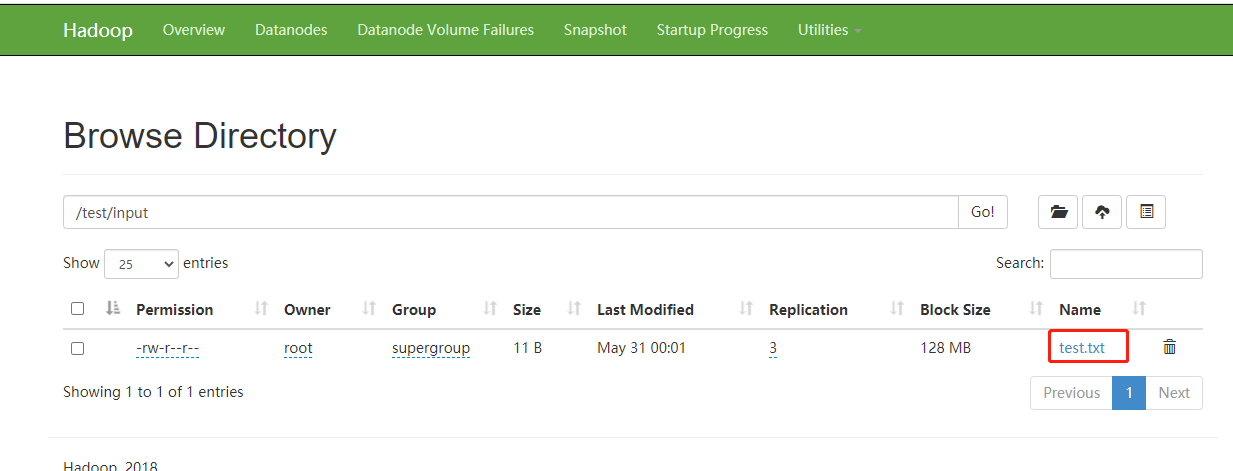Sort by Owner column sort icon
The image size is (1233, 471).
coord(369,309)
